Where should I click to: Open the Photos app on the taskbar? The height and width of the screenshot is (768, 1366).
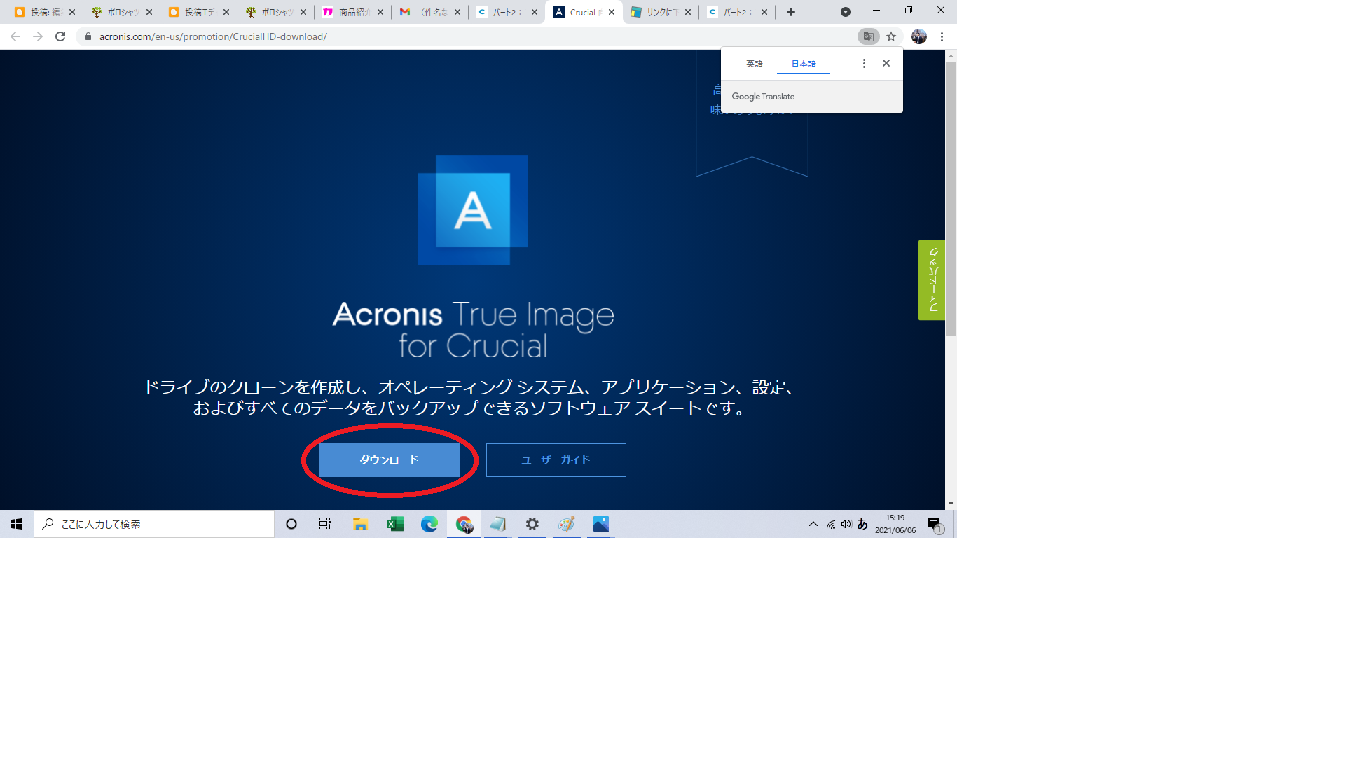pyautogui.click(x=600, y=524)
